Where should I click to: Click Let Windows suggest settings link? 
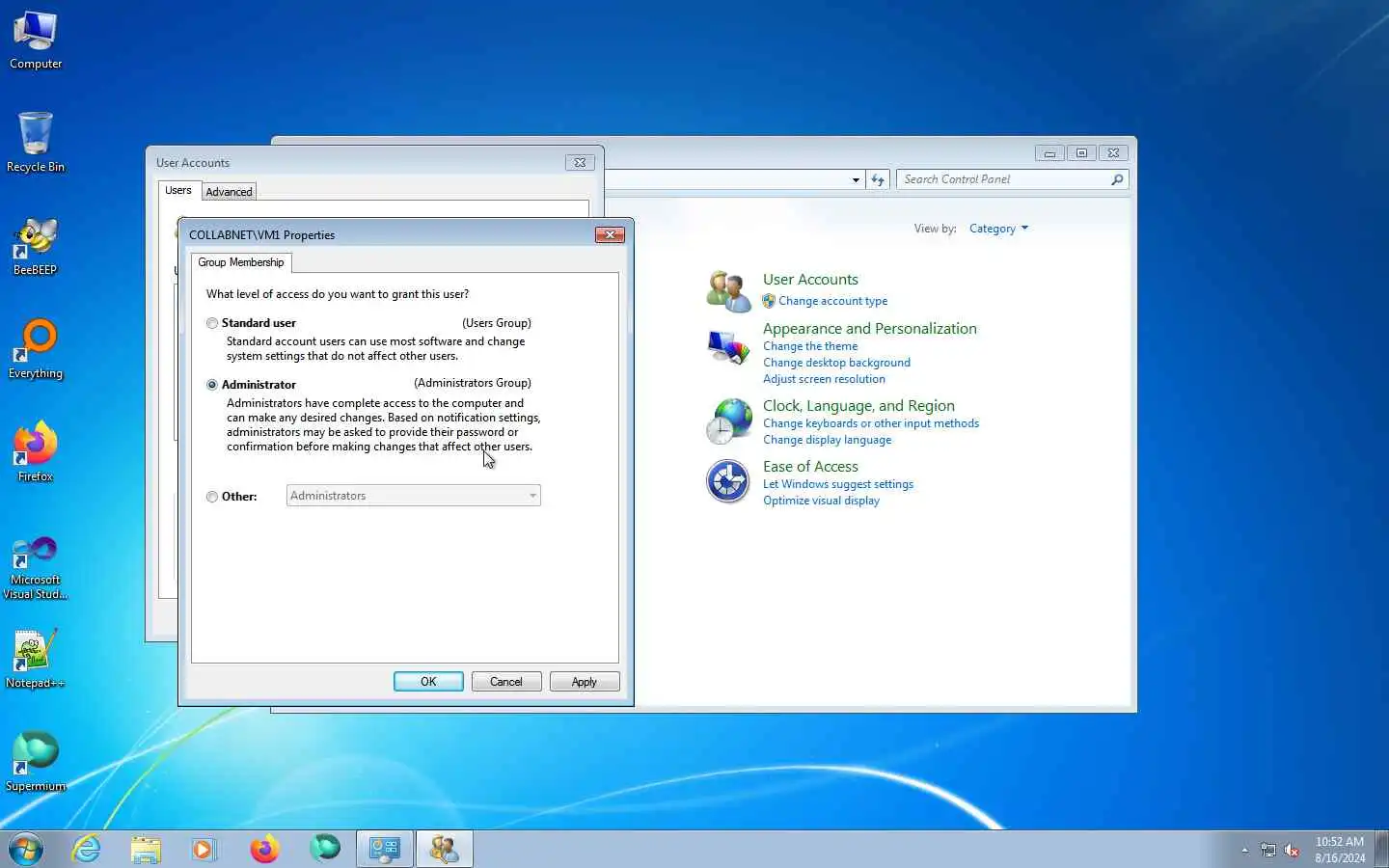coord(838,484)
